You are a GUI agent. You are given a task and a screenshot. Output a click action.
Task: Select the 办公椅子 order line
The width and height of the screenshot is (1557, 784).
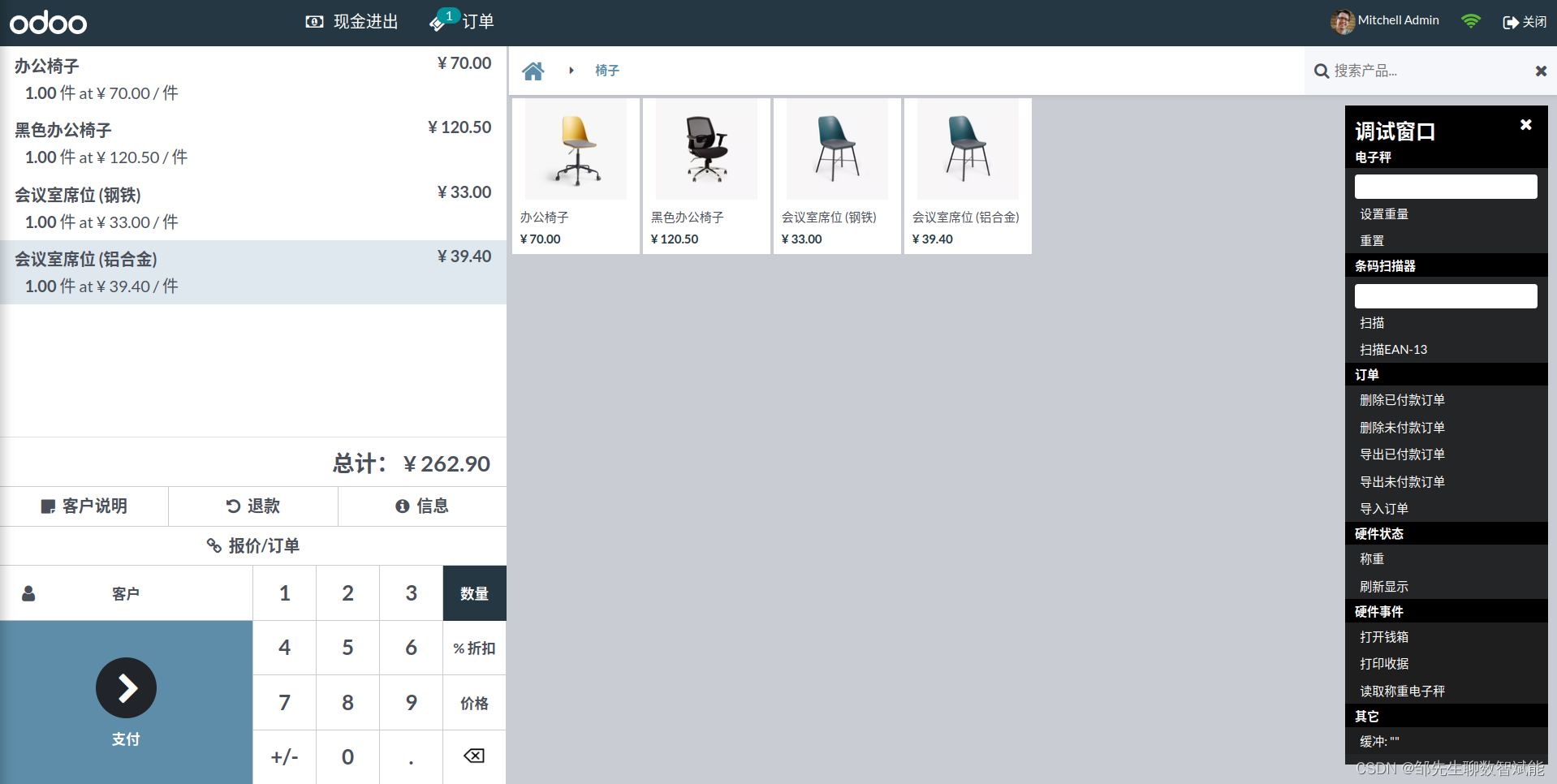253,79
